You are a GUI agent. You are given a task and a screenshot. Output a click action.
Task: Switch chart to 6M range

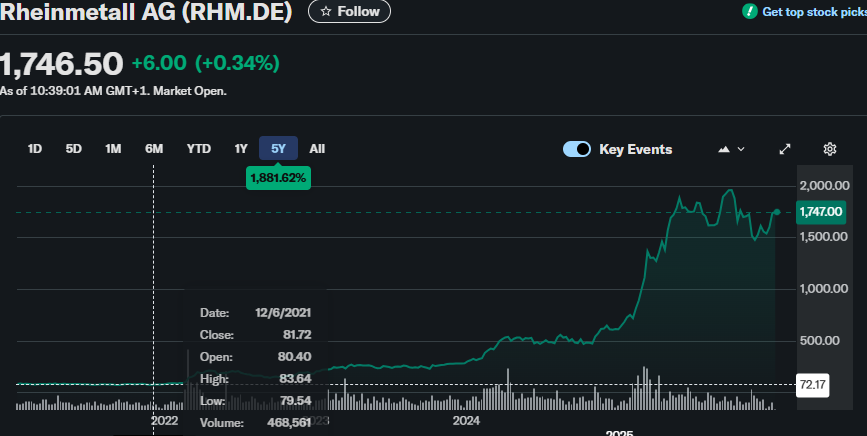(154, 149)
